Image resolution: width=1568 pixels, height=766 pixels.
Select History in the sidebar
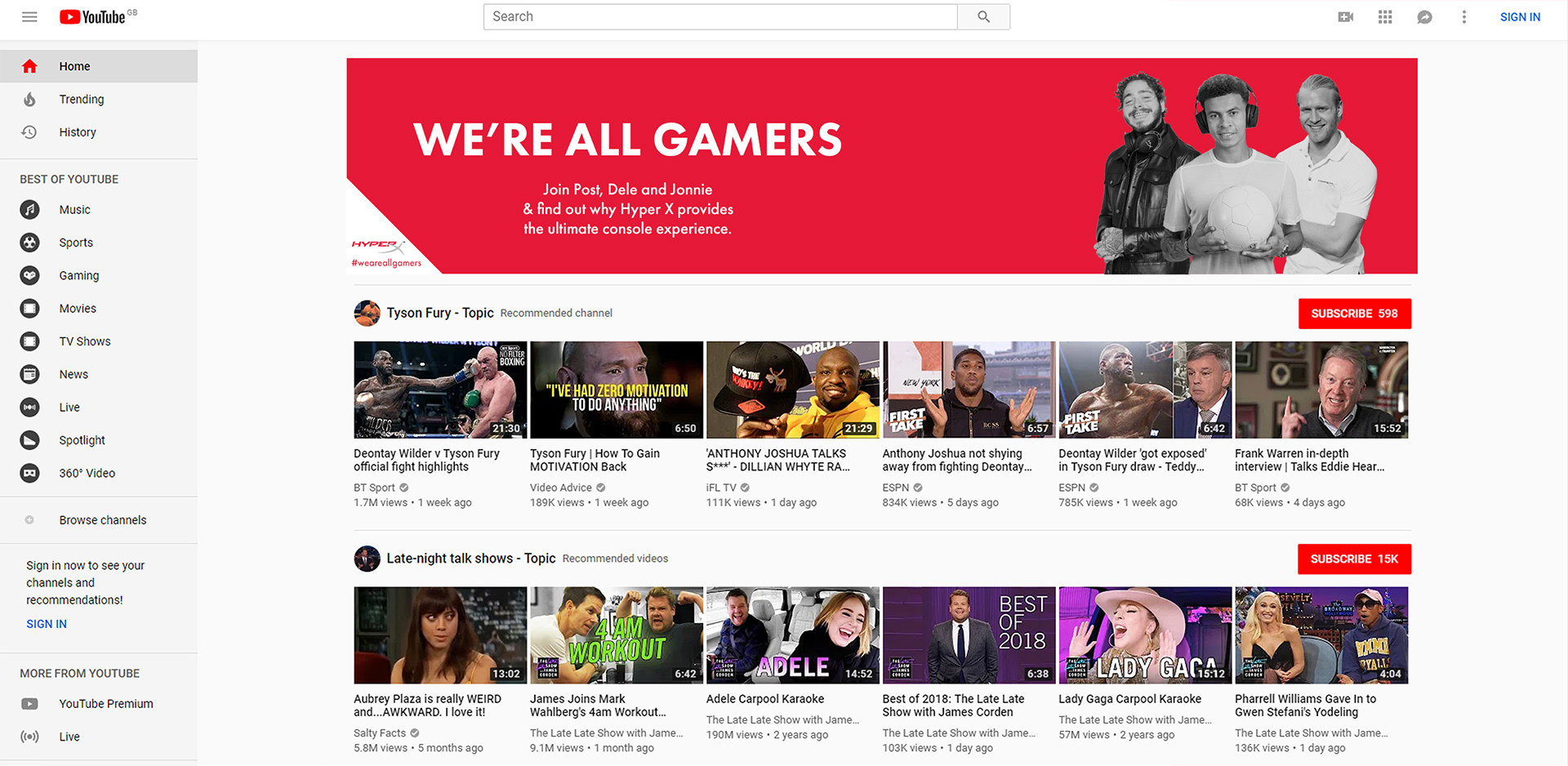(x=99, y=131)
